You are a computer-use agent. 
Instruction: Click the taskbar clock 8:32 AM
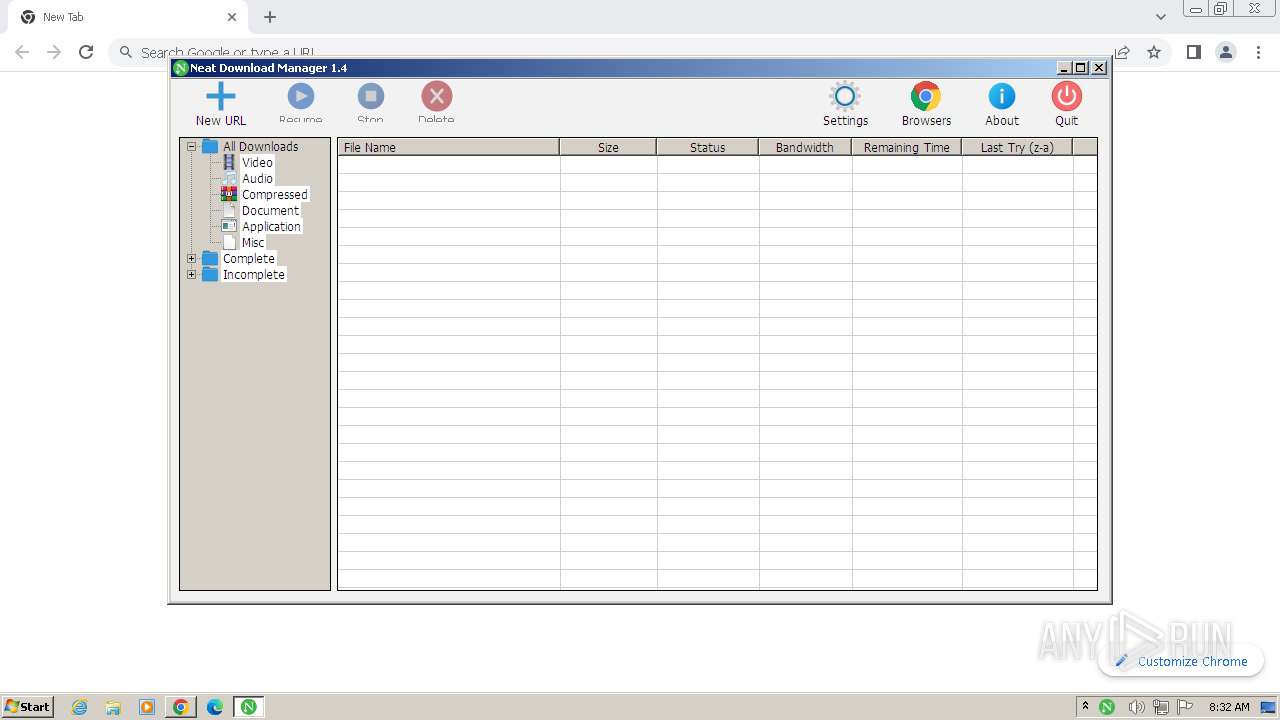(1229, 707)
